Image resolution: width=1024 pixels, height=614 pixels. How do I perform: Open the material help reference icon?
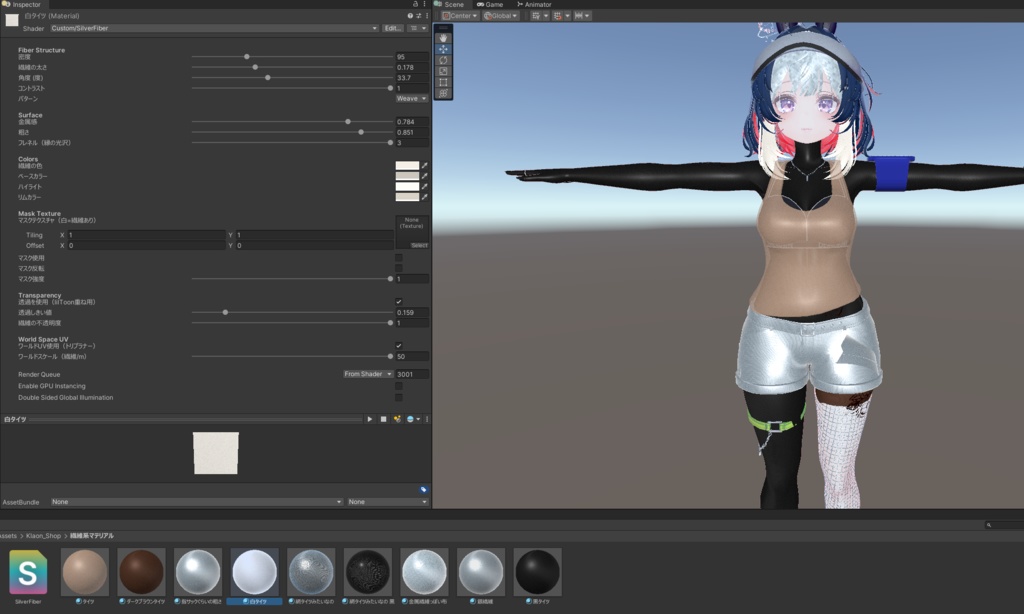410,16
